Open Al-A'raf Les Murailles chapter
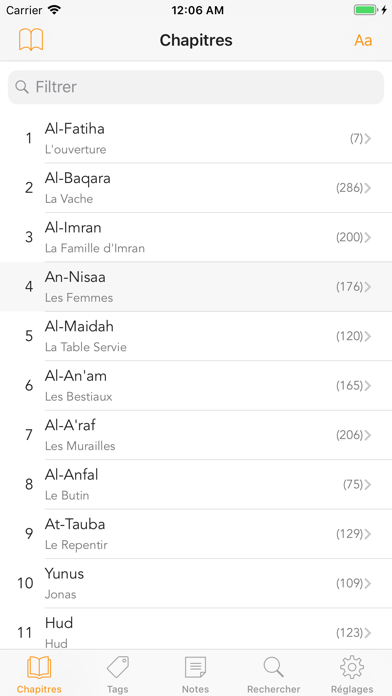This screenshot has height=696, width=392. pos(196,435)
